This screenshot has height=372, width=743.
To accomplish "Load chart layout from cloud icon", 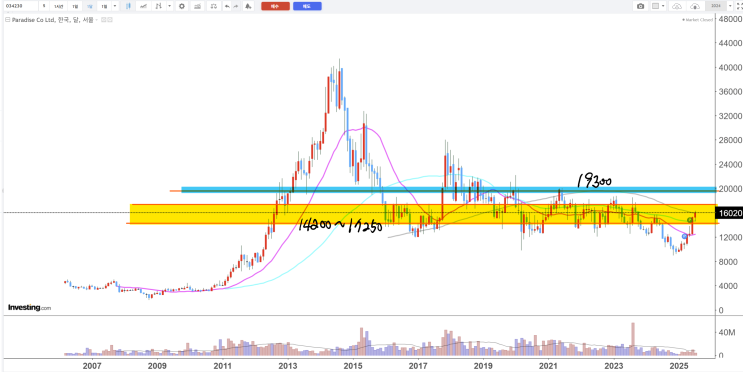I will [x=677, y=6].
